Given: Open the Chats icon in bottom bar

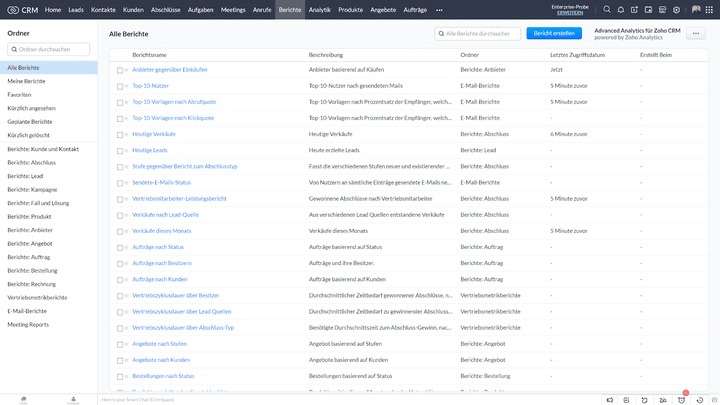Looking at the screenshot, I should point(23,400).
